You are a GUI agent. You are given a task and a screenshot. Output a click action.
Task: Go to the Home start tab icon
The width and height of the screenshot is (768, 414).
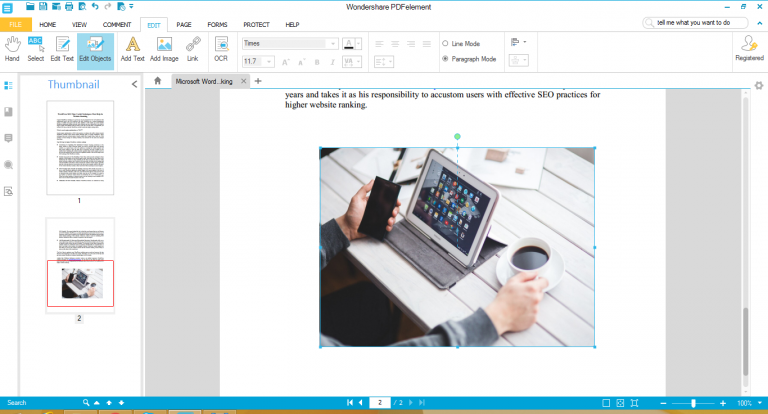pyautogui.click(x=157, y=81)
